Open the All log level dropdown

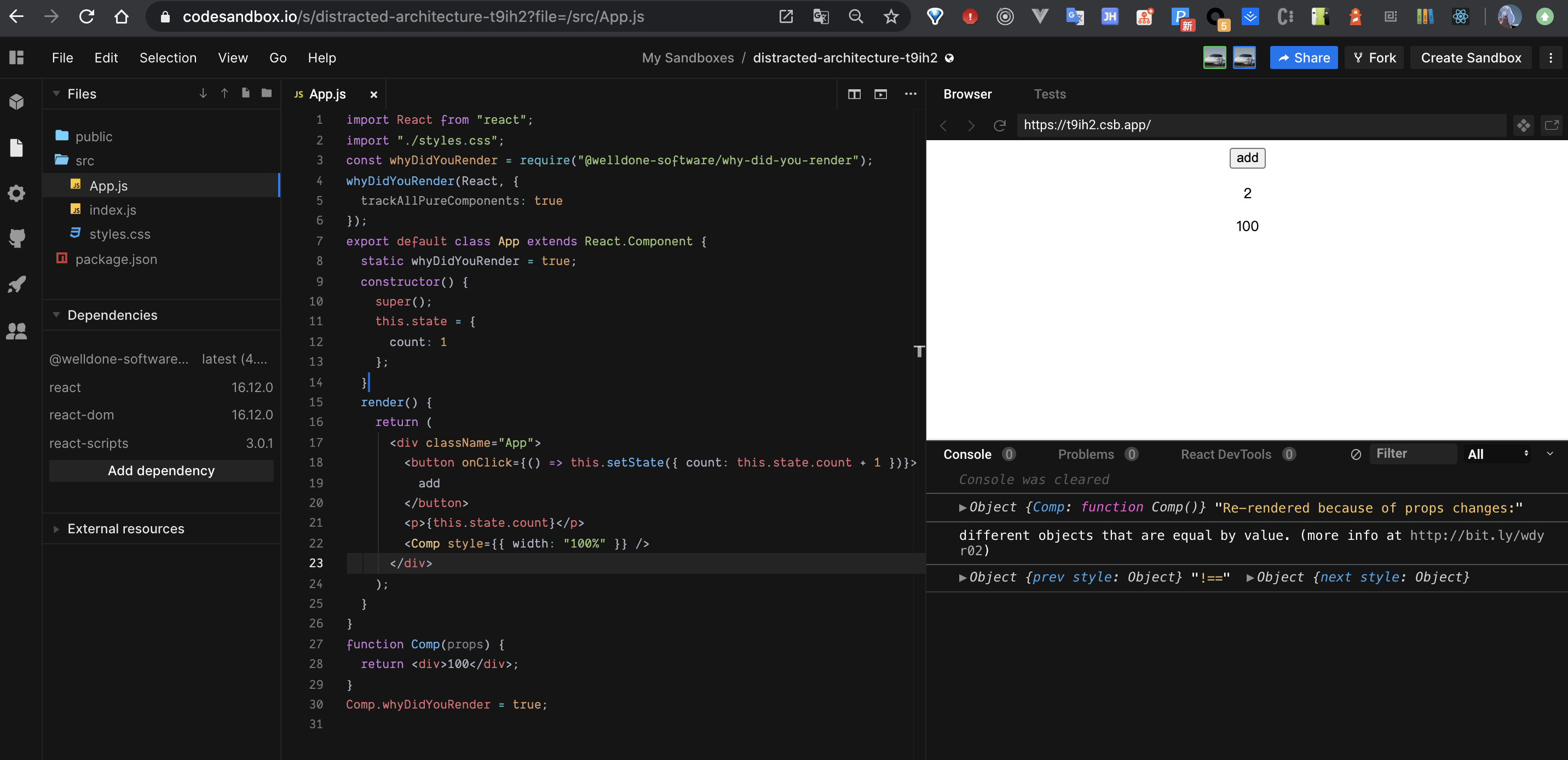coord(1497,454)
